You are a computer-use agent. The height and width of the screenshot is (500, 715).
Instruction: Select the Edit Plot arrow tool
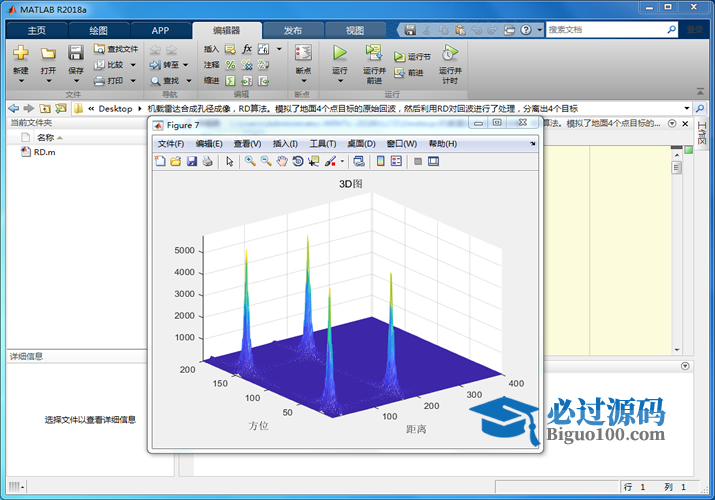[229, 161]
